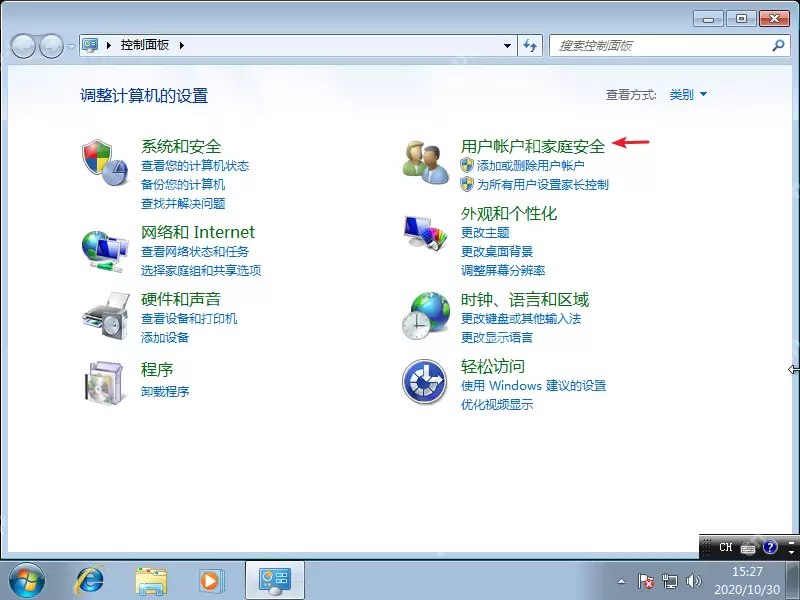Open 添加或删除用户帐户

[529, 166]
